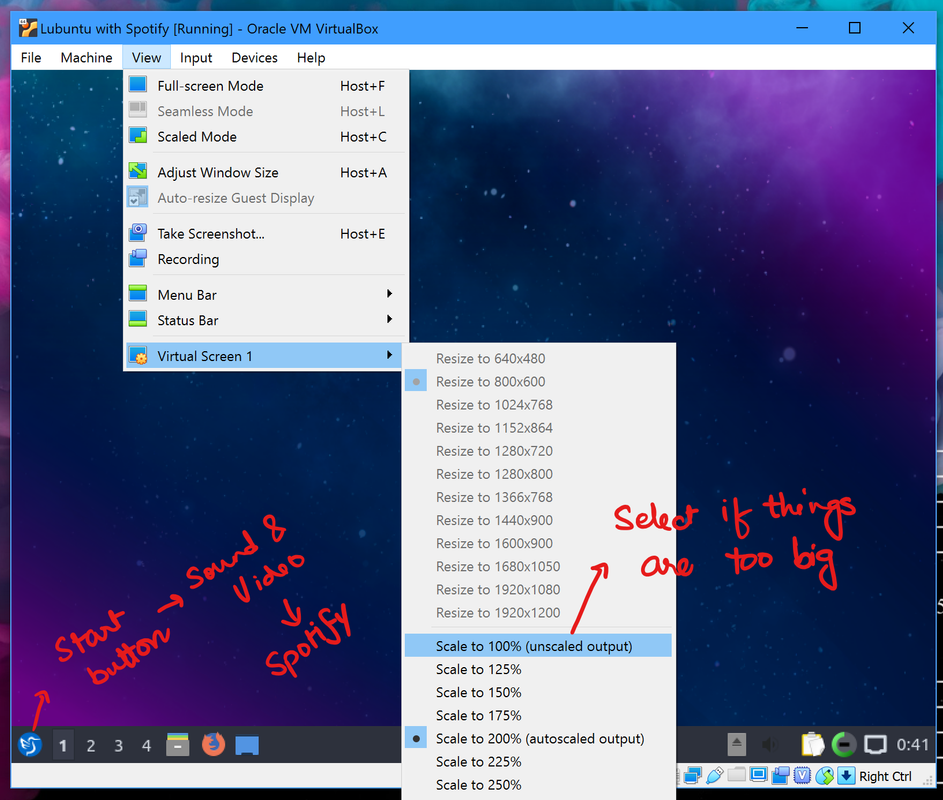The height and width of the screenshot is (800, 943).
Task: Click the Full-screen Mode icon in View menu
Action: [x=138, y=85]
